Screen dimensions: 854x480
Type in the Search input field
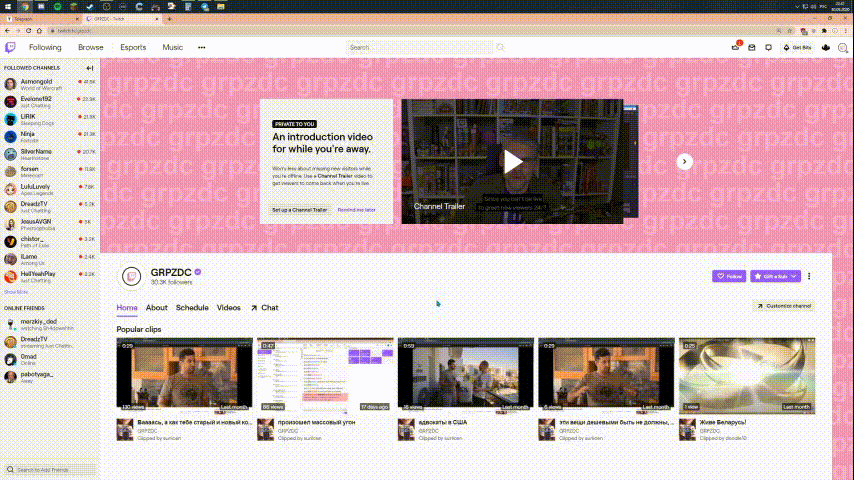[x=420, y=47]
